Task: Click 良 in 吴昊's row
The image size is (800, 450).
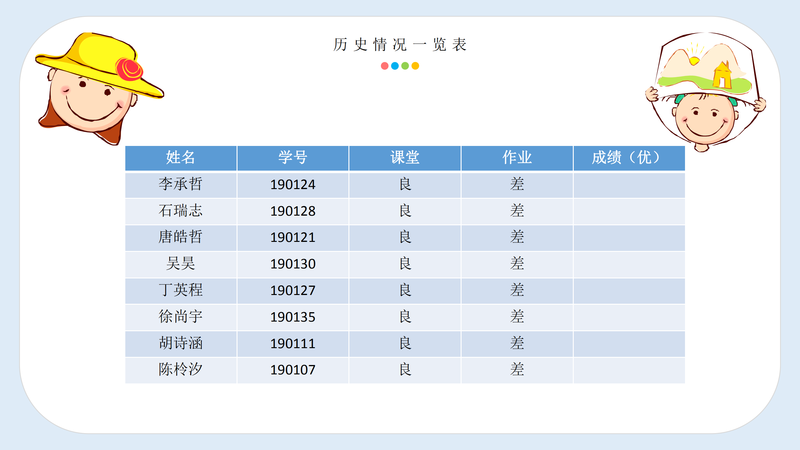Action: [x=405, y=264]
